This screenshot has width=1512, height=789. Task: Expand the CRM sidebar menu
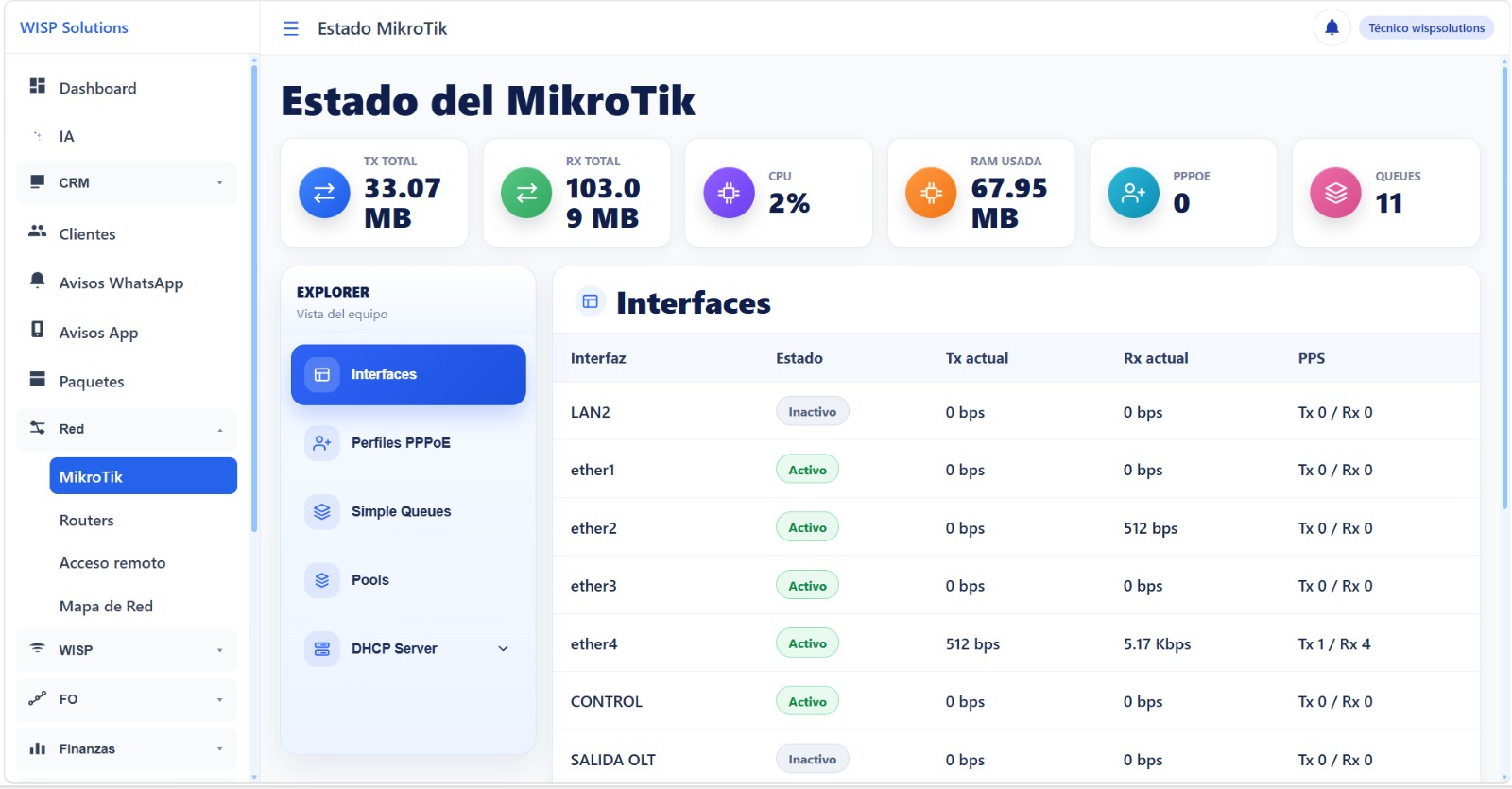[x=127, y=182]
